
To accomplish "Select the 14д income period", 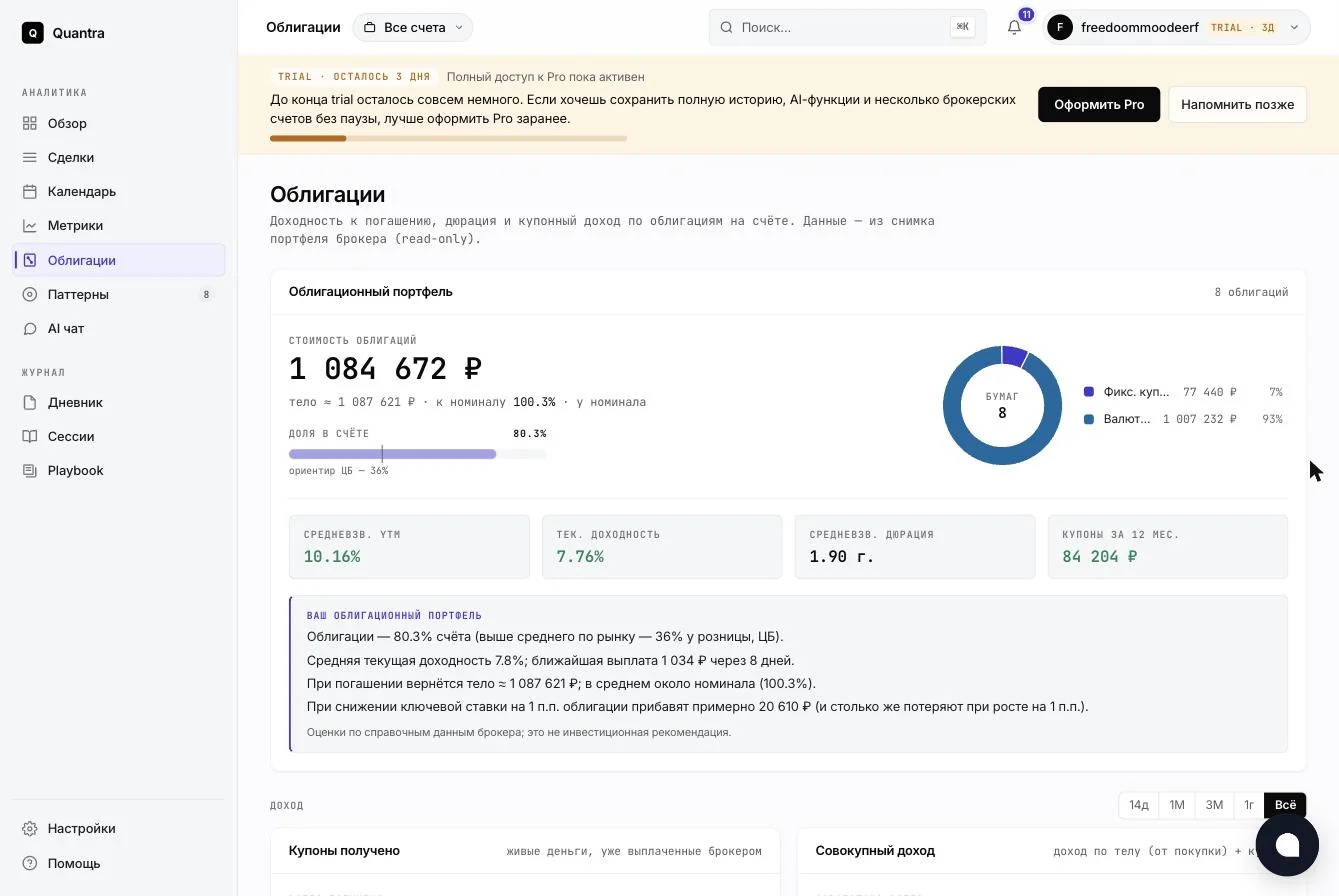I will pyautogui.click(x=1139, y=805).
